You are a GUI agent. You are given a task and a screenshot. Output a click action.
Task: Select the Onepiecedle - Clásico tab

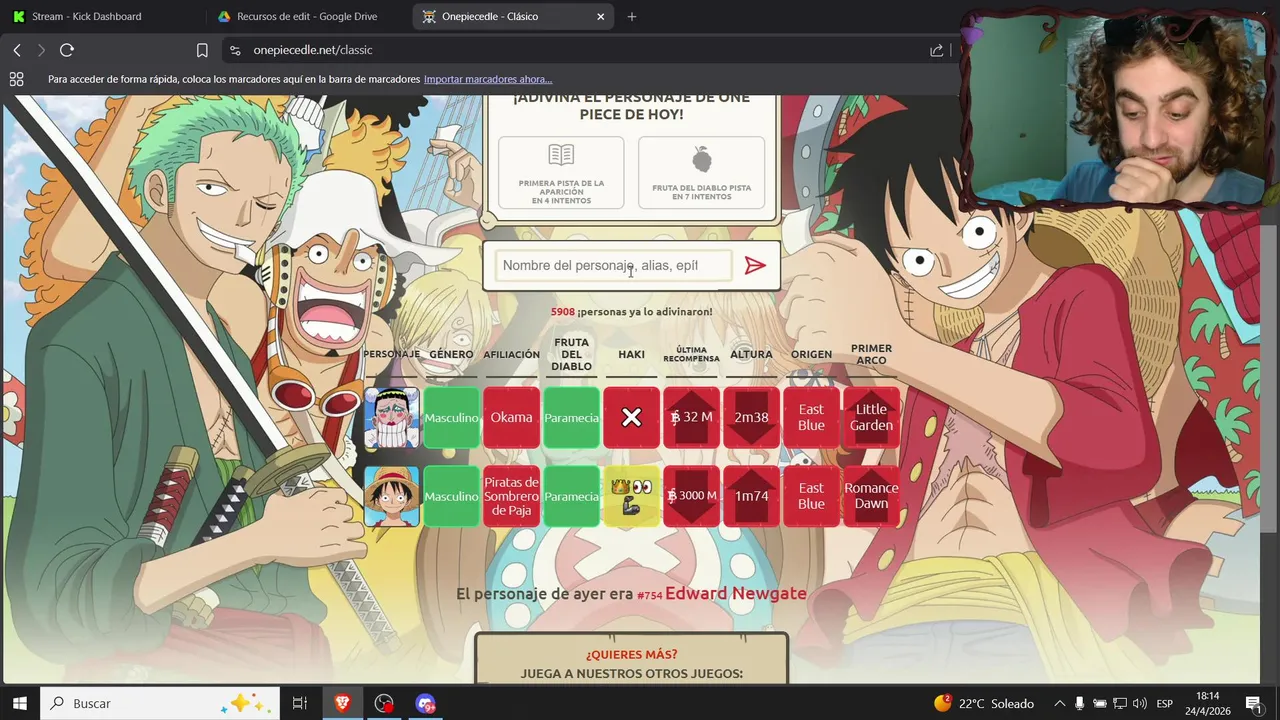(514, 17)
